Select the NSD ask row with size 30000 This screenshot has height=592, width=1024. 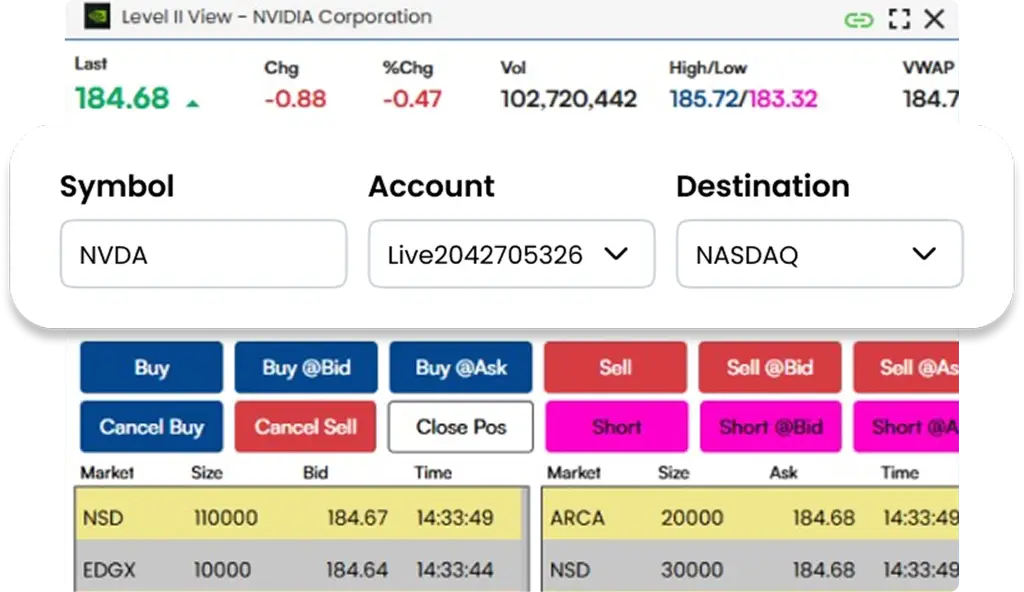tap(750, 568)
